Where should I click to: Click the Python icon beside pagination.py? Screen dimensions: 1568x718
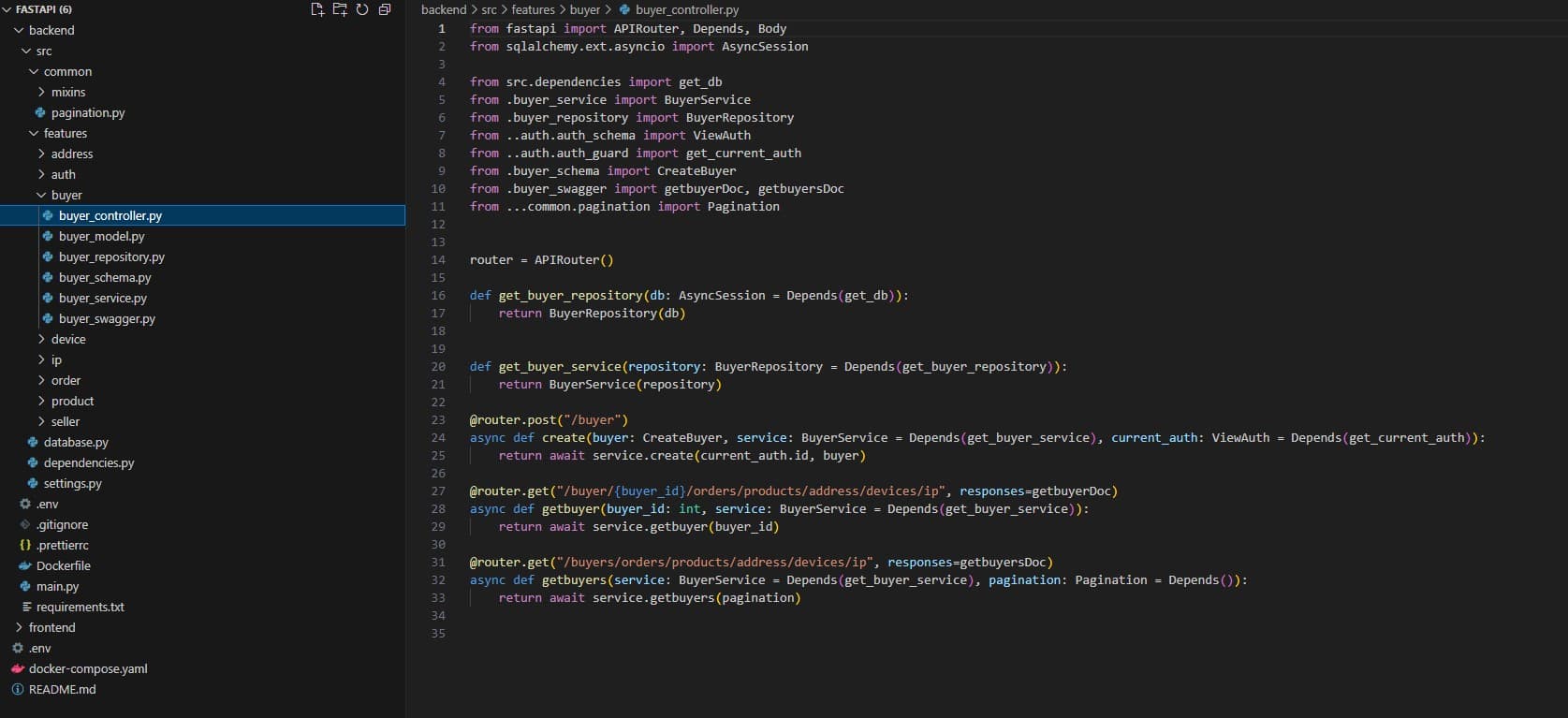pos(40,112)
